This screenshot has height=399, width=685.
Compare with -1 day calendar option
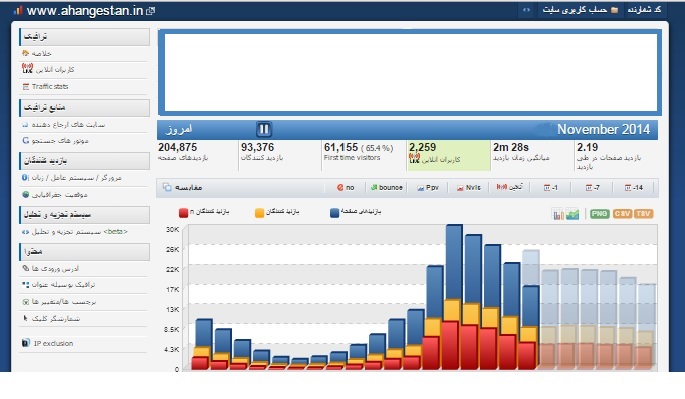click(550, 187)
